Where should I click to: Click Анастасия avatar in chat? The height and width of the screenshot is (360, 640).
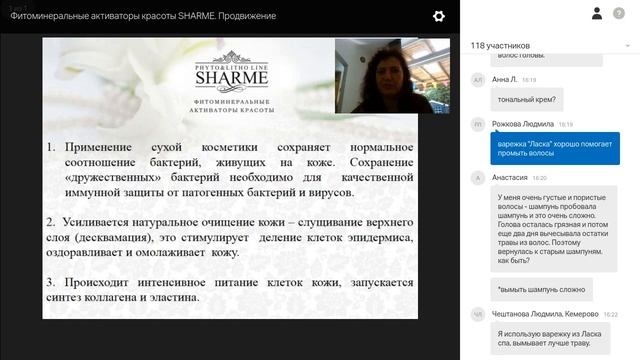point(478,178)
